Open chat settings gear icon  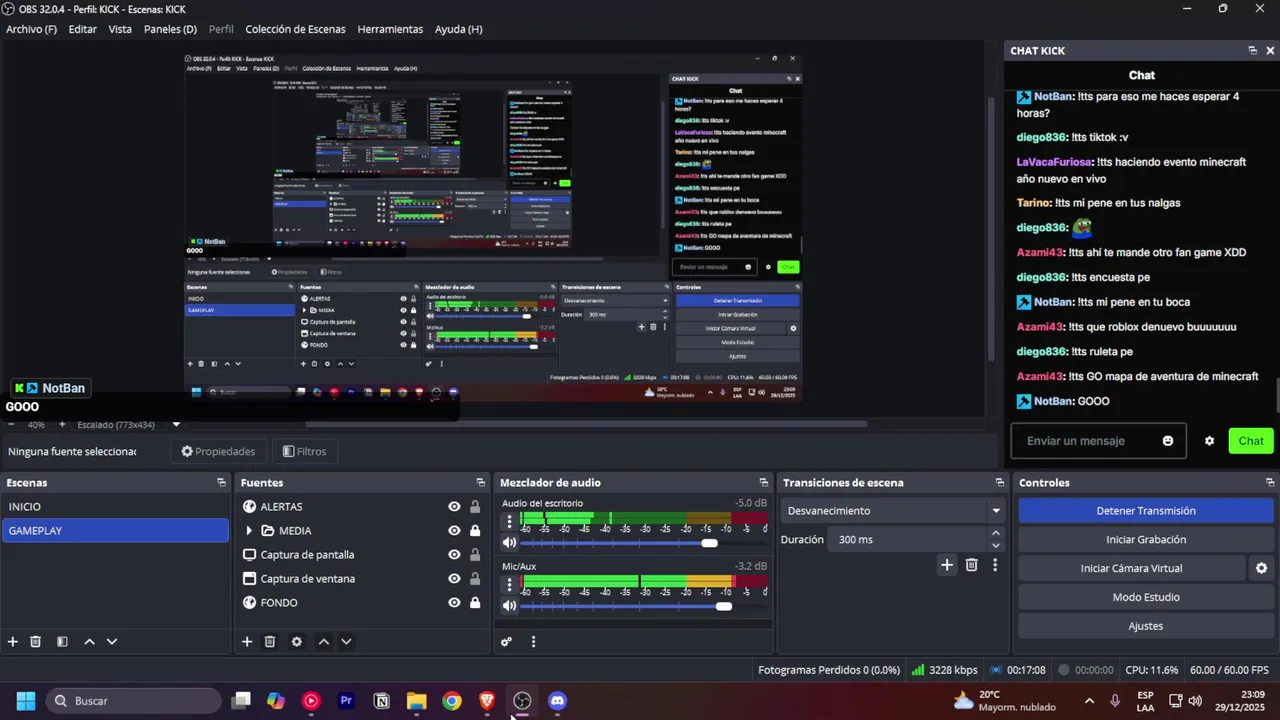coord(1209,441)
